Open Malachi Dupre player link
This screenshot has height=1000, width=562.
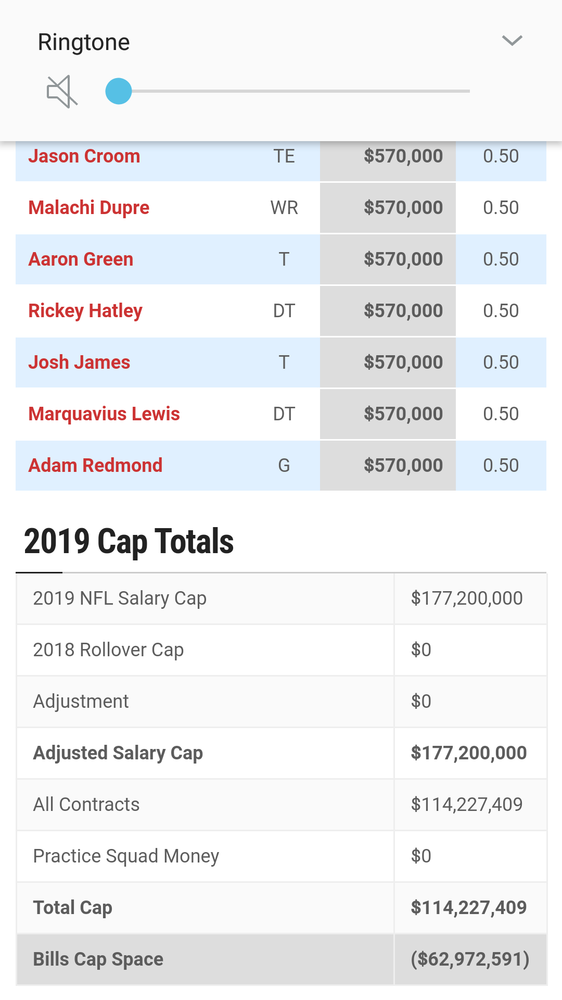[89, 208]
